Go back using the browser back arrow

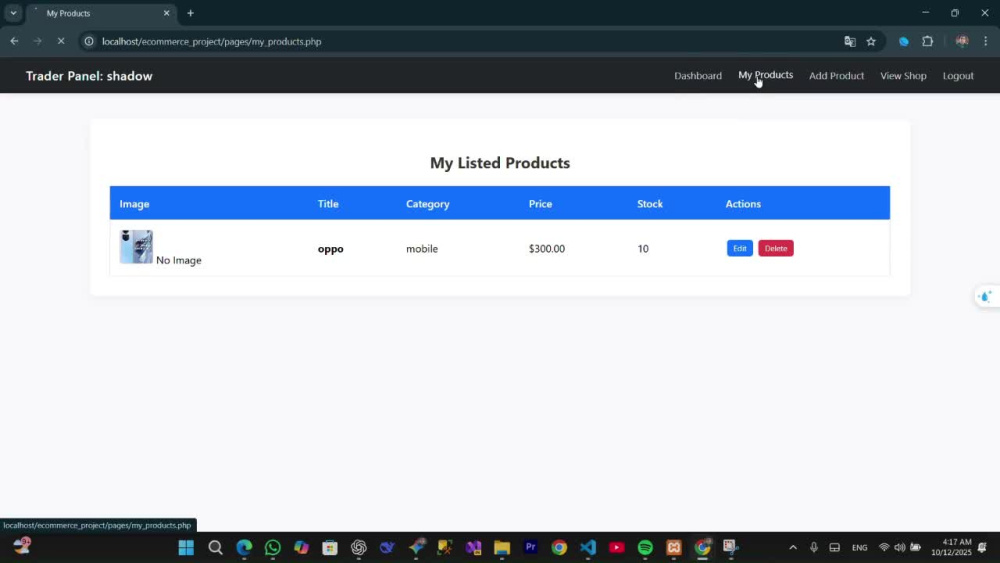point(14,41)
